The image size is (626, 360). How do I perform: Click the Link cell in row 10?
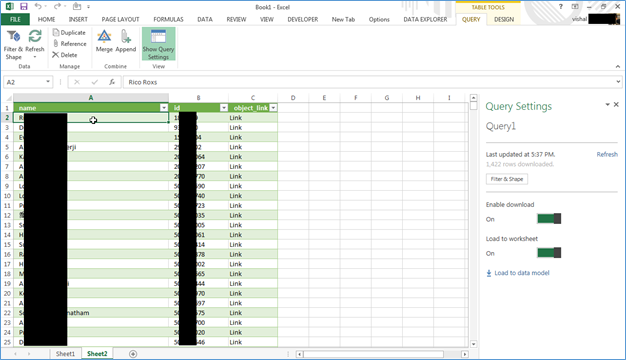(x=253, y=196)
